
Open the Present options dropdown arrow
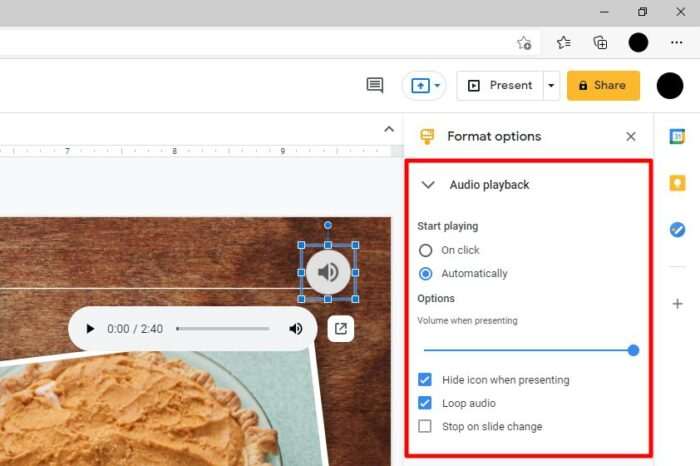pos(551,85)
